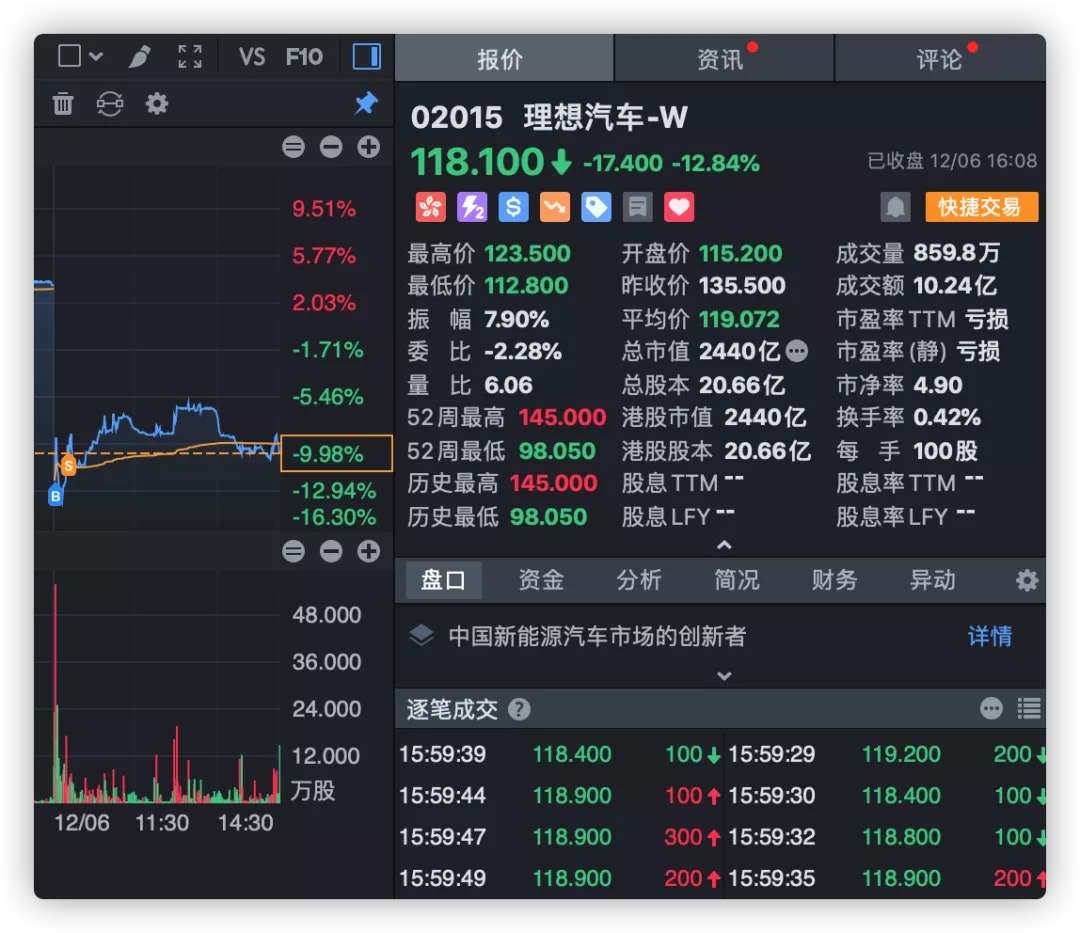Screen dimensions: 1080x933
Task: Click the 15:59:35 trade row
Action: click(887, 878)
